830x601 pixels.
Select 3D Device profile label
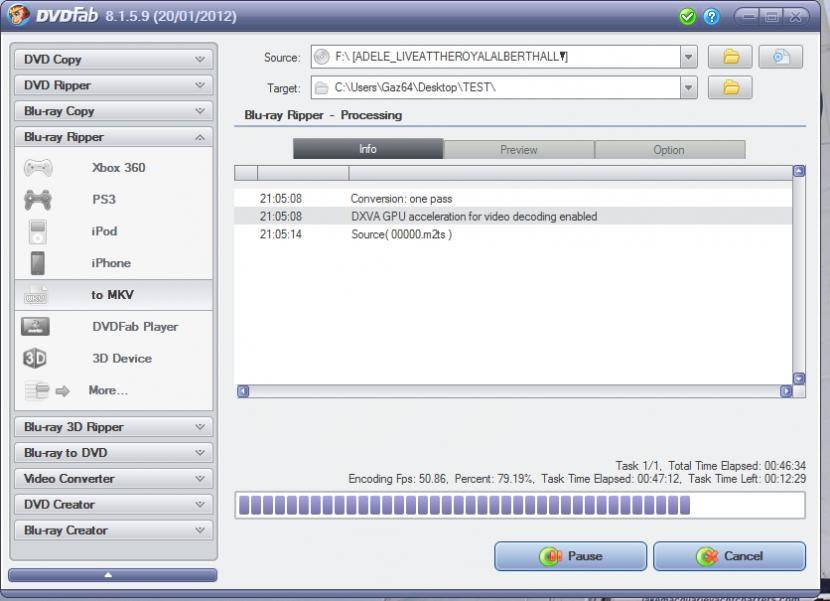122,358
